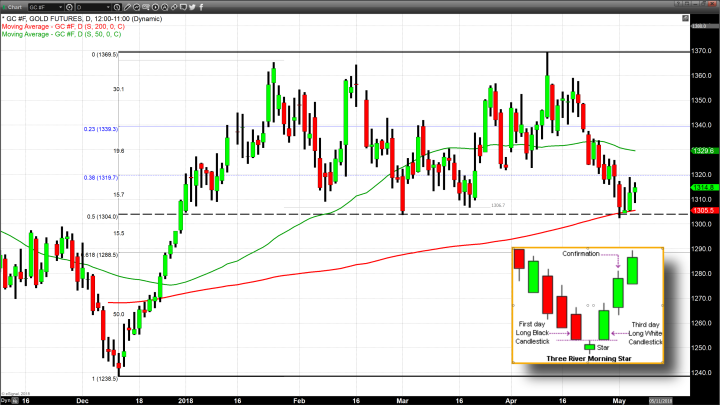The height and width of the screenshot is (405, 720).
Task: Click the 50.0 range value label
Action: pyautogui.click(x=118, y=314)
